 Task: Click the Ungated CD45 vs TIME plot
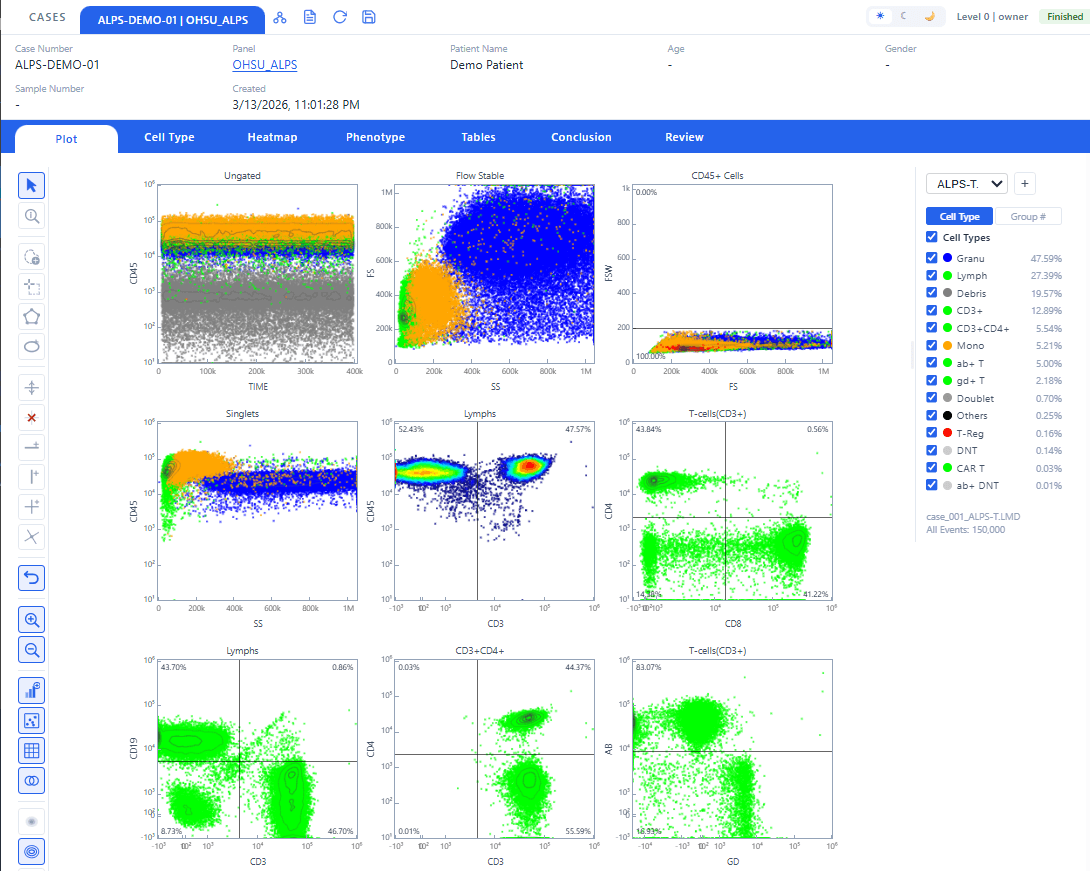coord(258,273)
